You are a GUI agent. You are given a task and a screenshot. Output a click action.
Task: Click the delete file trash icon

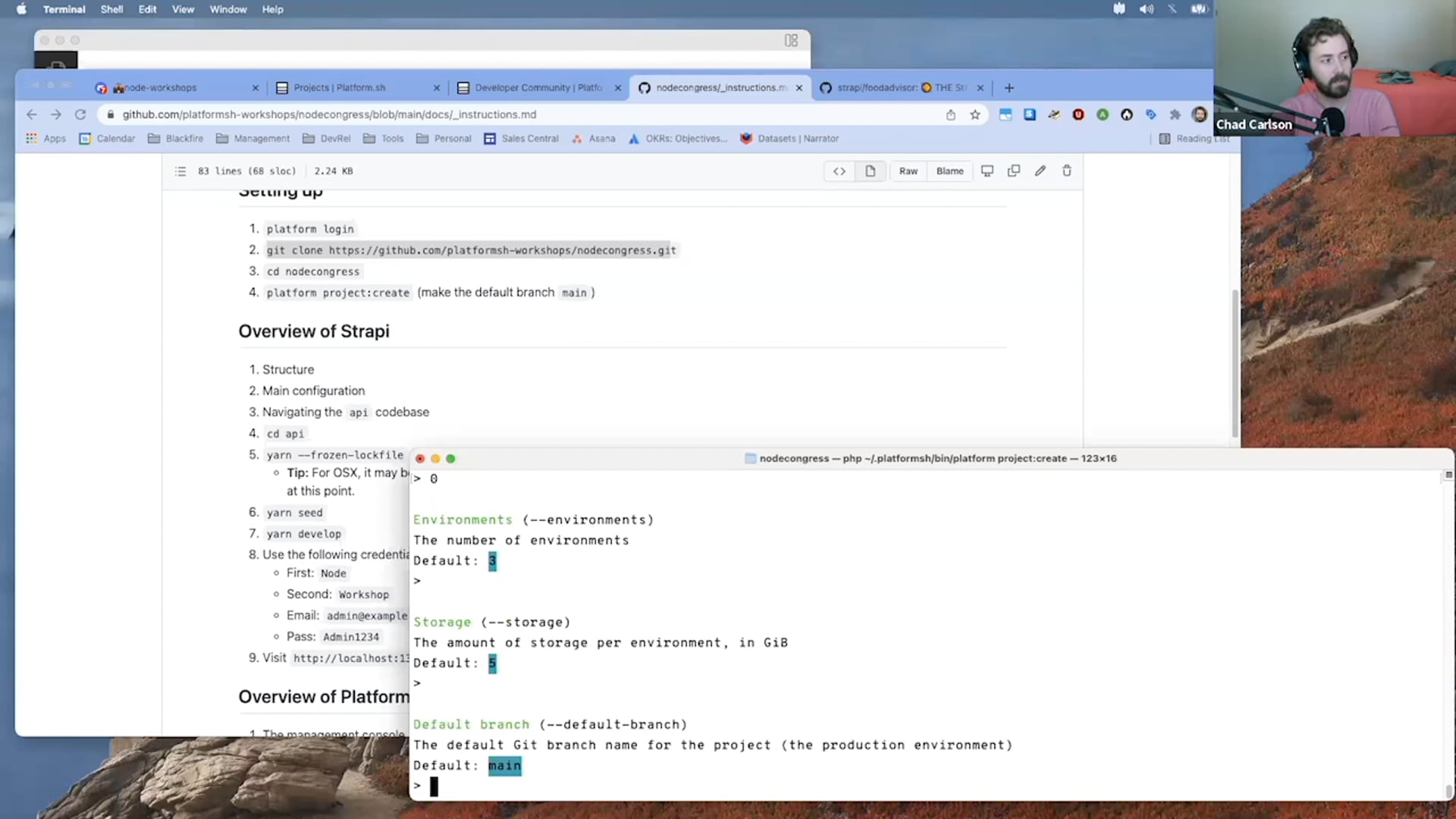tap(1067, 171)
